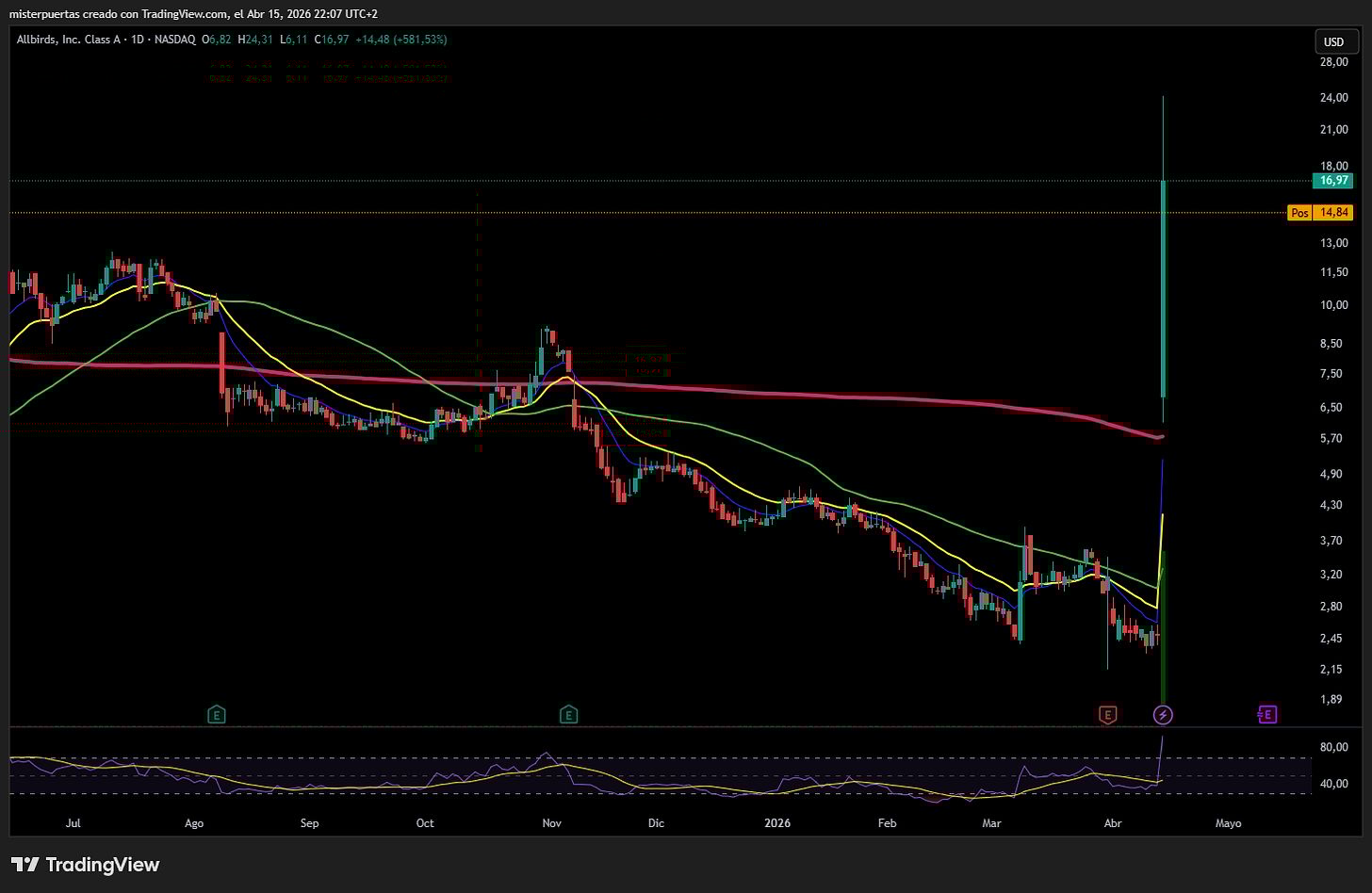1372x893 pixels.
Task: Click the 40,00 RSI scale label
Action: 1333,784
